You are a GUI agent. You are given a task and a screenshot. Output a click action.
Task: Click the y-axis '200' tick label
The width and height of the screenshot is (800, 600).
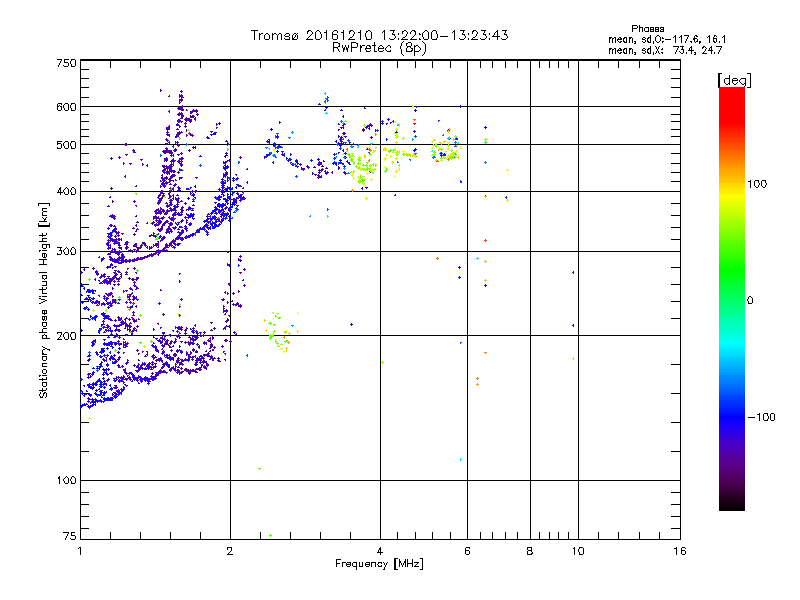tap(66, 336)
